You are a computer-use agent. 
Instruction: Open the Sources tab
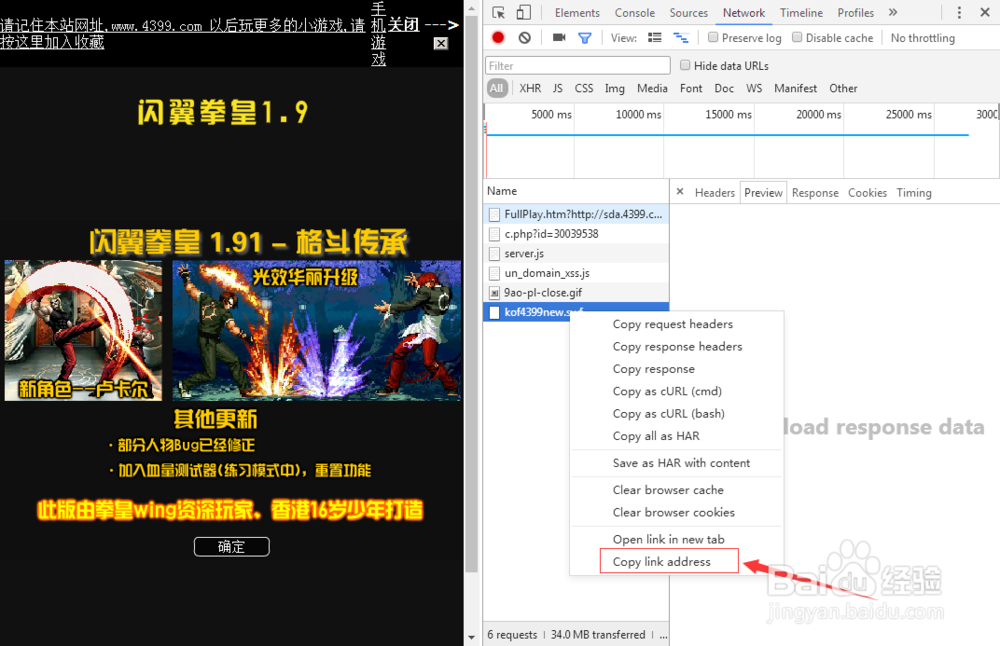pos(688,13)
